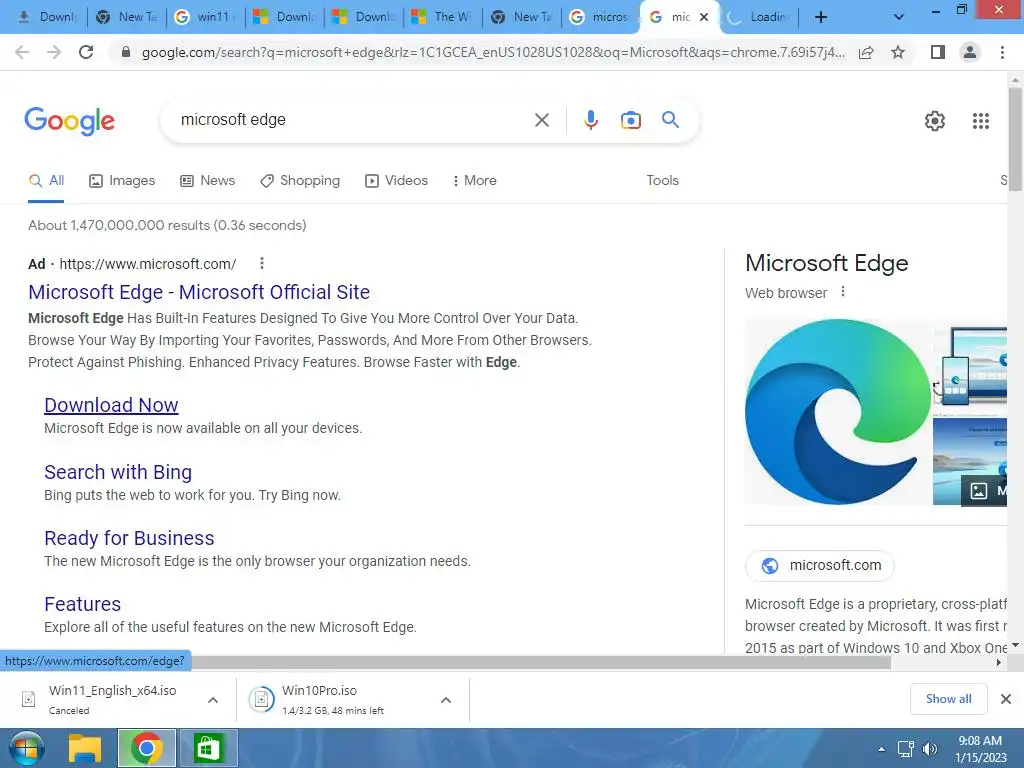Click Chrome icon in the taskbar
The image size is (1024, 768).
(146, 748)
